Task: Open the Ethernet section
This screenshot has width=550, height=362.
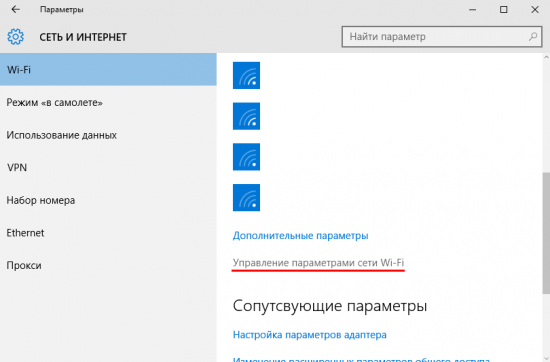Action: (x=108, y=233)
